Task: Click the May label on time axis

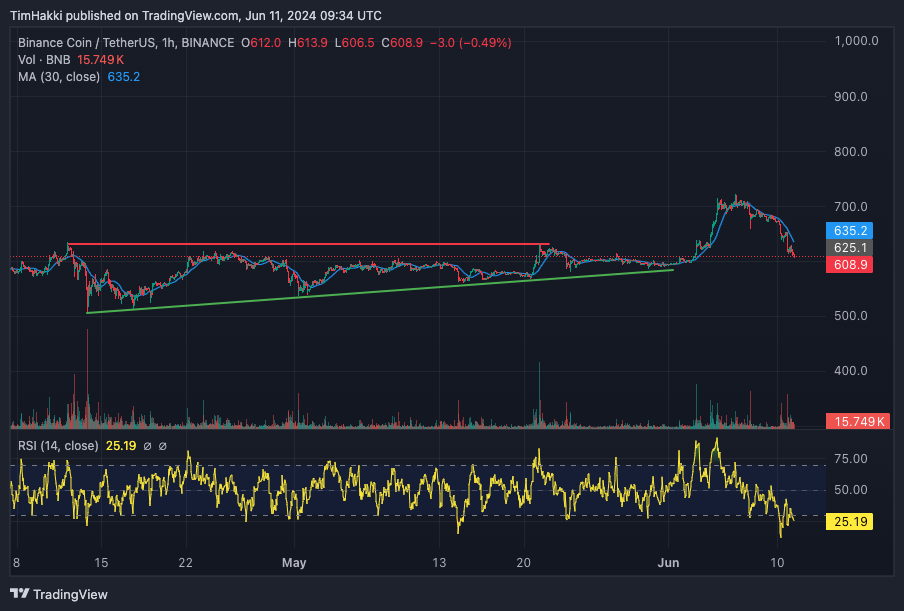Action: point(294,563)
